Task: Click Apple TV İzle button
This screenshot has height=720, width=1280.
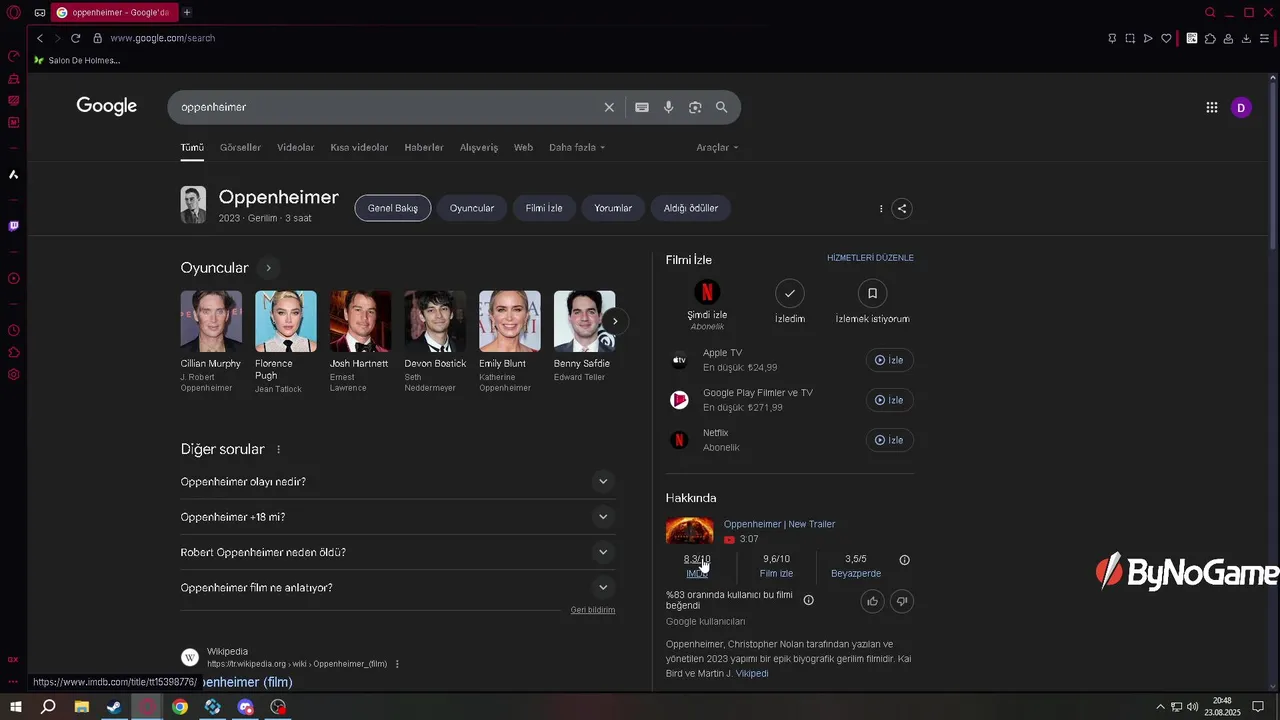Action: coord(889,360)
